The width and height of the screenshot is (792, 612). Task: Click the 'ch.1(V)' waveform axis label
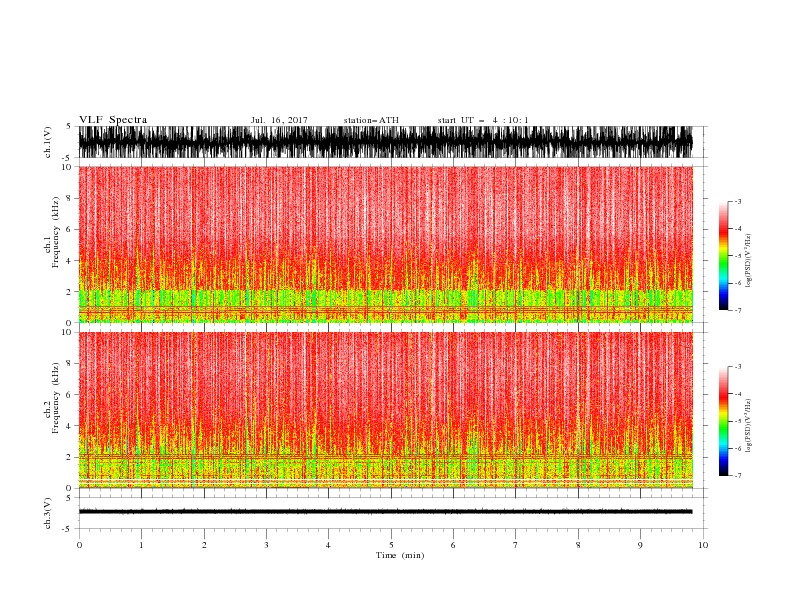48,142
